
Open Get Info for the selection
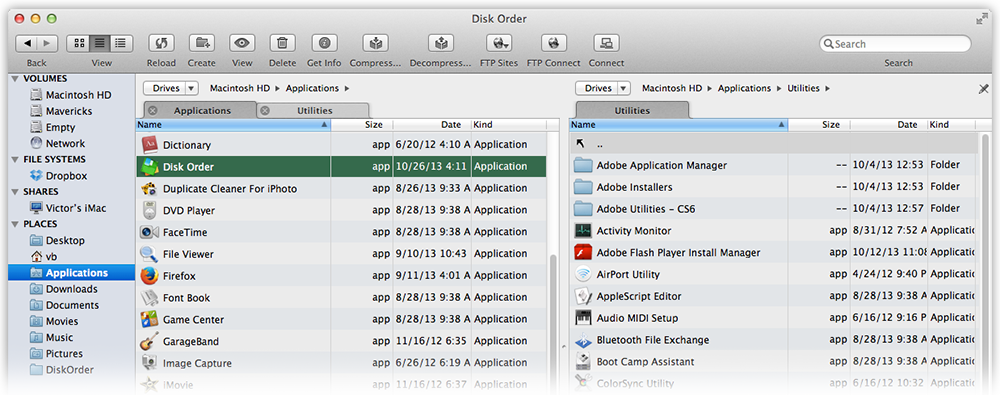coord(324,43)
